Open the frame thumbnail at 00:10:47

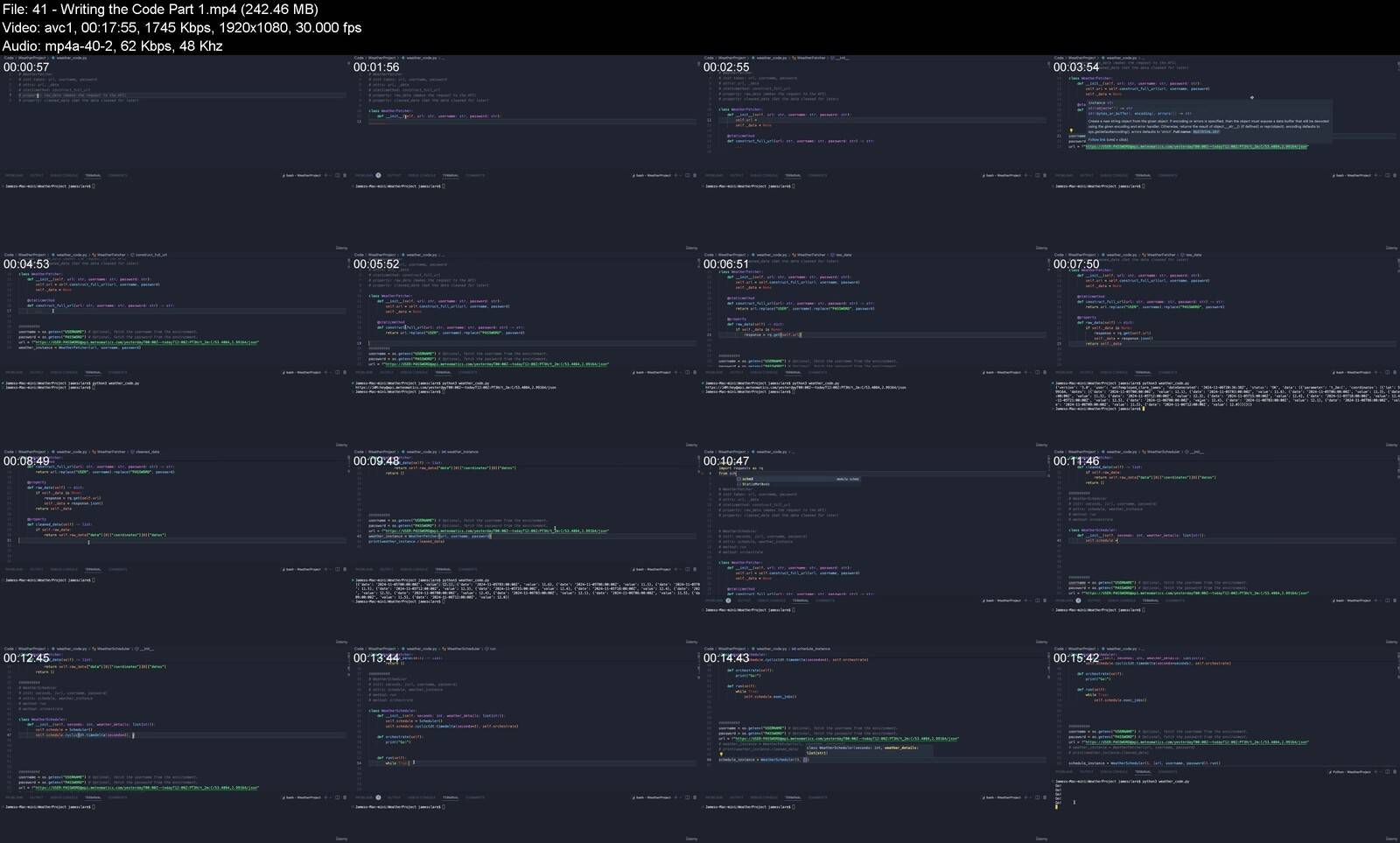click(x=875, y=547)
